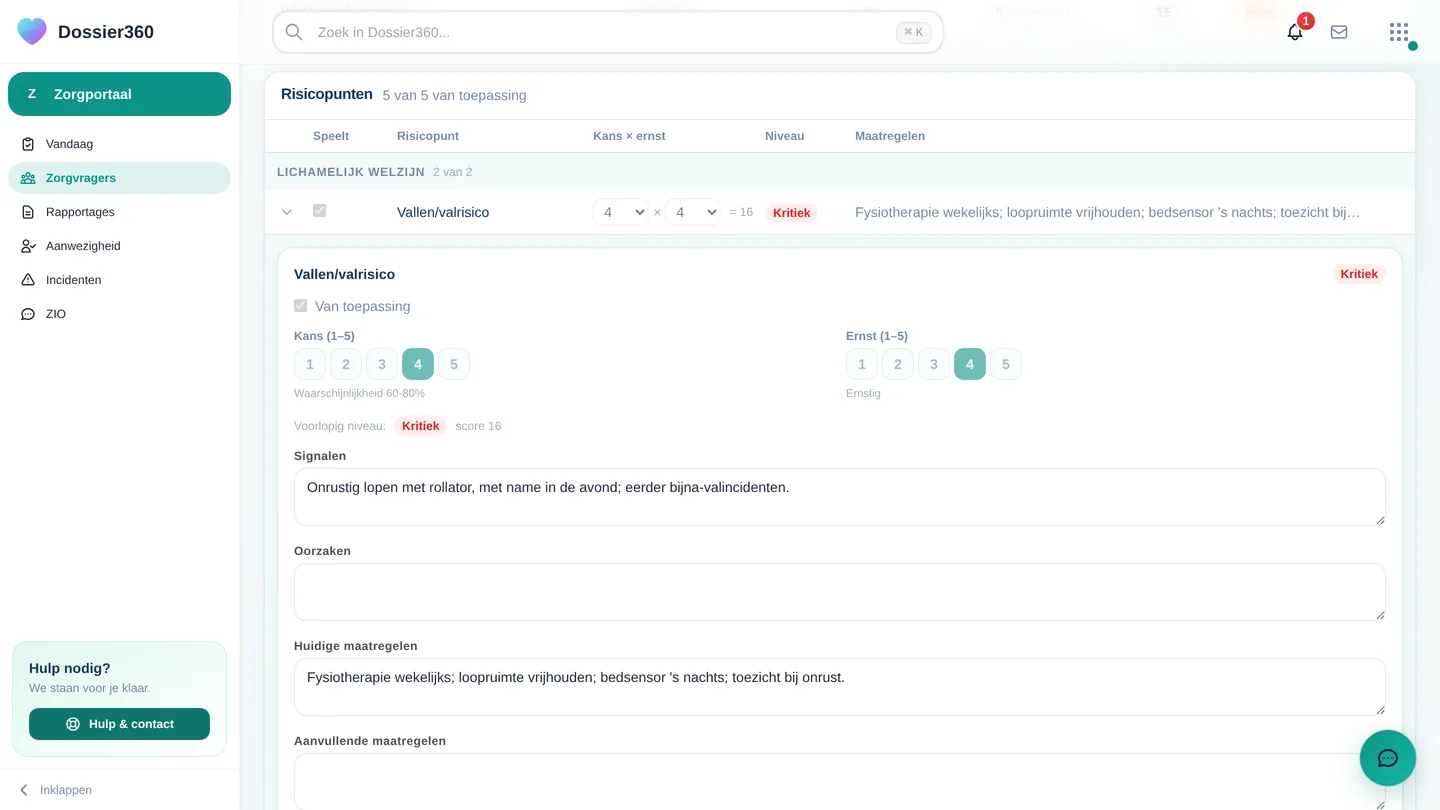The image size is (1440, 810).
Task: Click the Maatregelen column header
Action: 890,136
